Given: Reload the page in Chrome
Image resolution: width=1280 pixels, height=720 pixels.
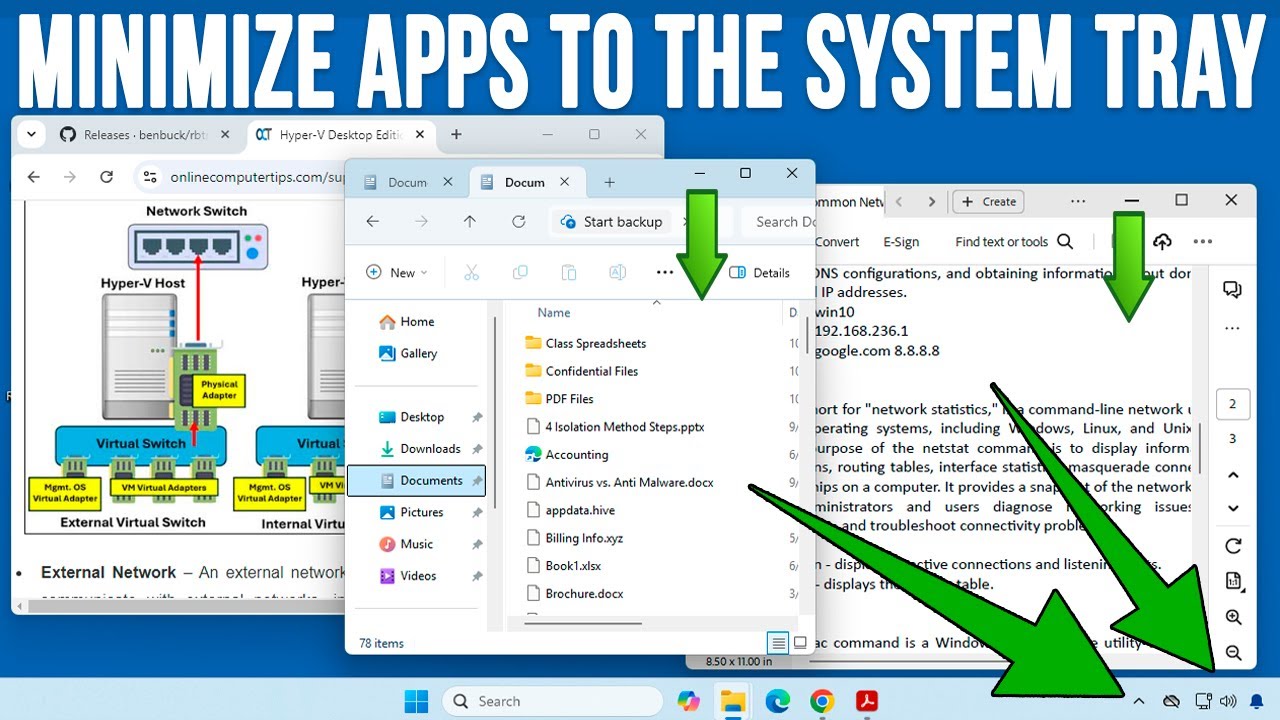Looking at the screenshot, I should click(106, 177).
